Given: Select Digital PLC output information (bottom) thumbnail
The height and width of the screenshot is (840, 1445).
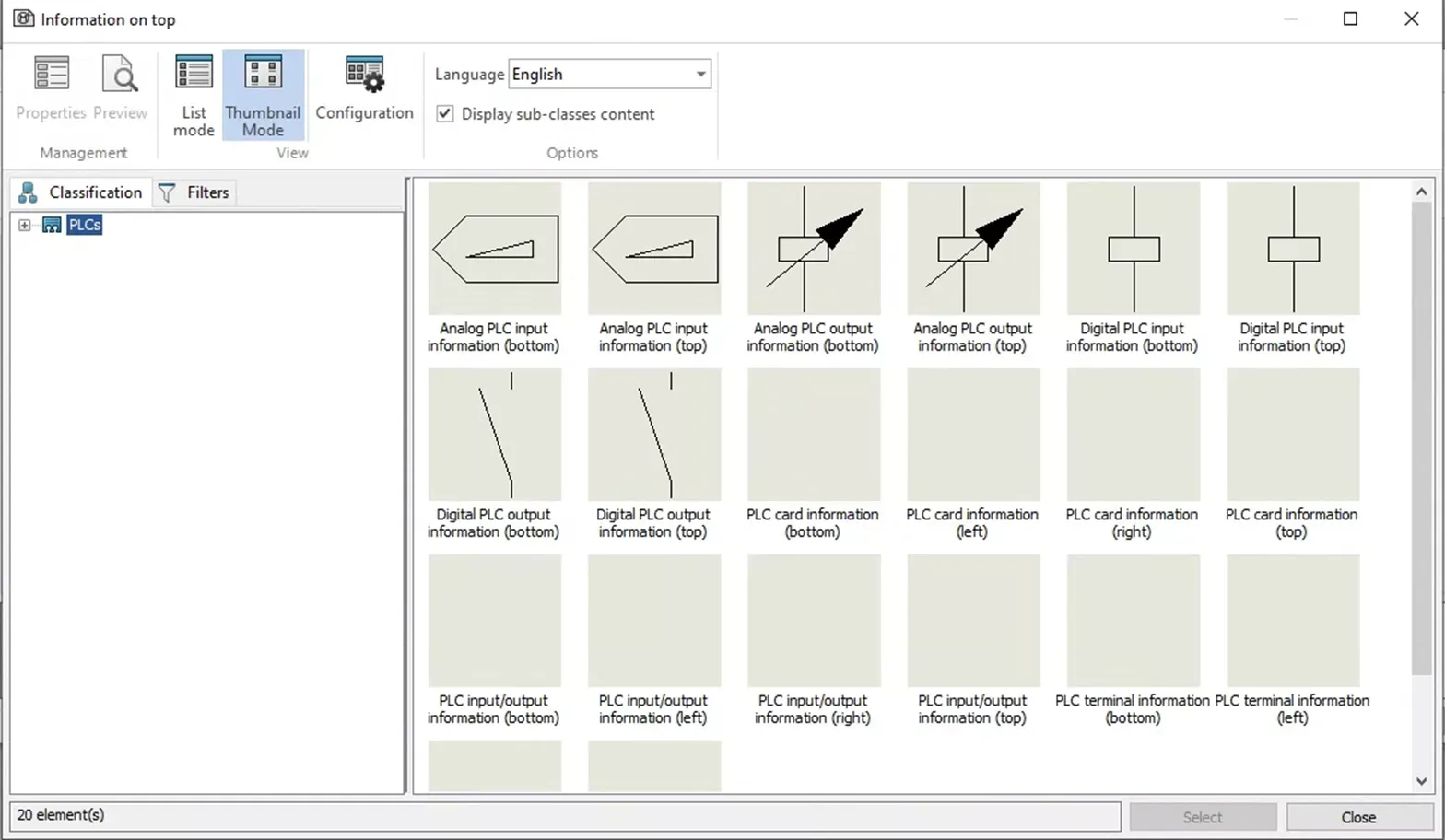Looking at the screenshot, I should tap(495, 435).
